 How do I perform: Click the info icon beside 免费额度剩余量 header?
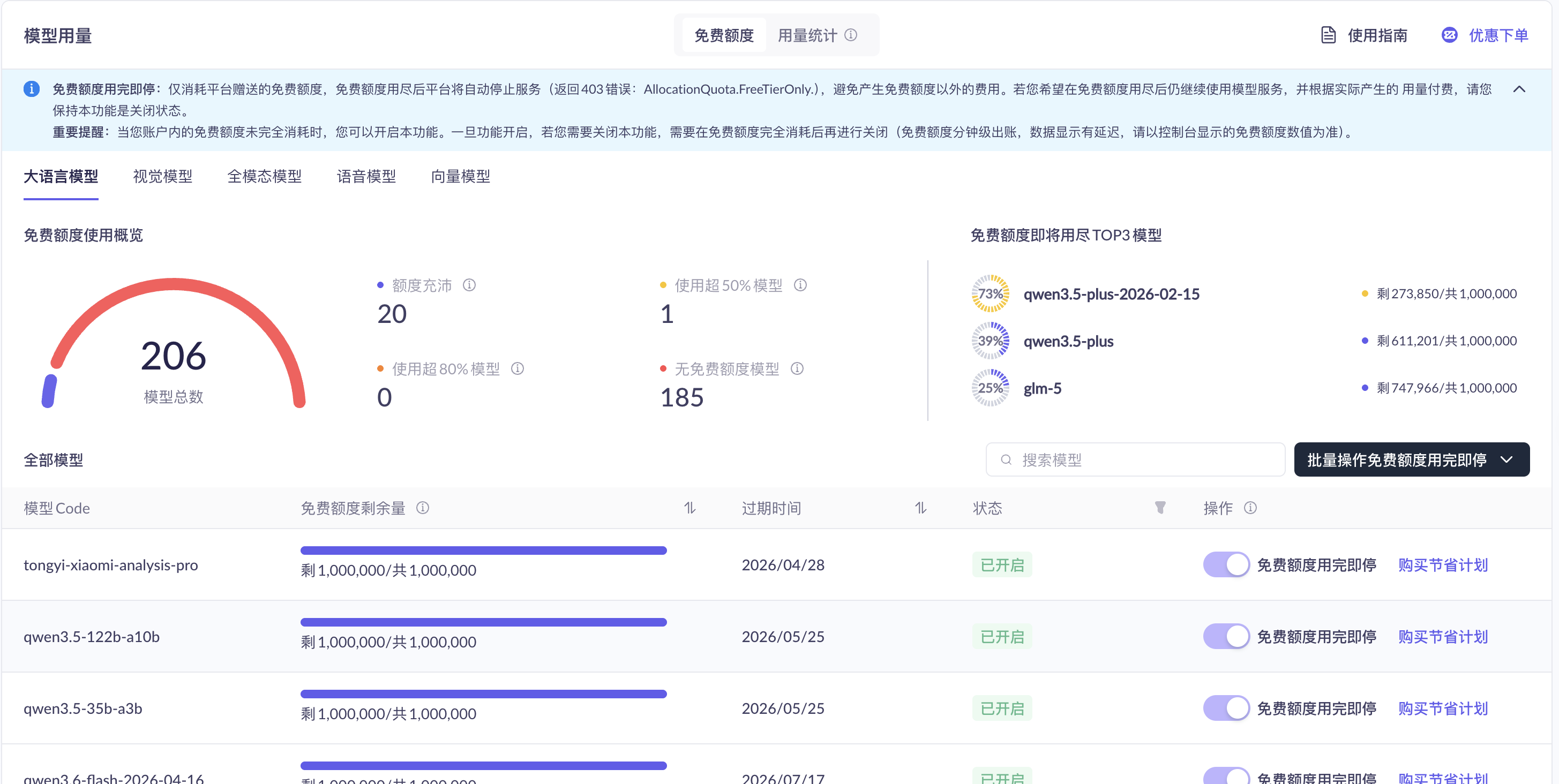423,508
